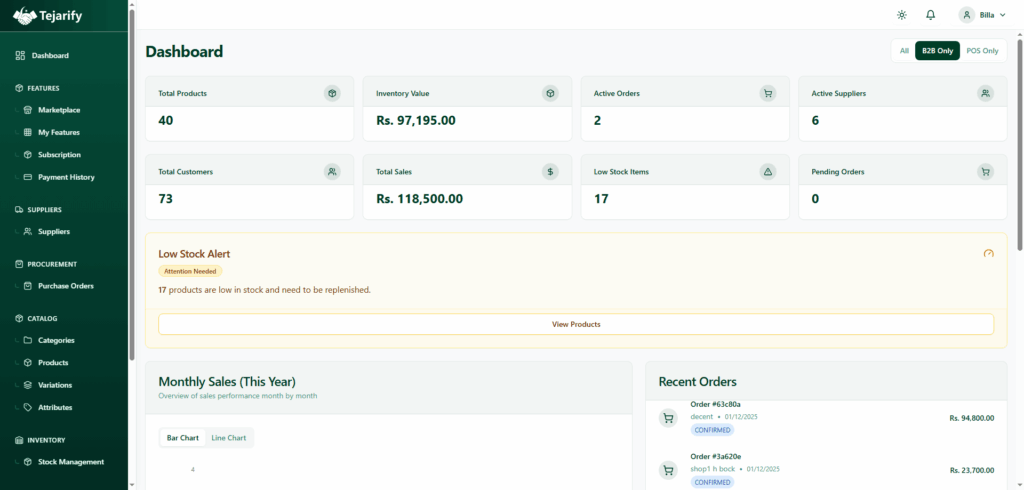Switch filter to POS Only
1024x490 pixels.
pyautogui.click(x=982, y=51)
